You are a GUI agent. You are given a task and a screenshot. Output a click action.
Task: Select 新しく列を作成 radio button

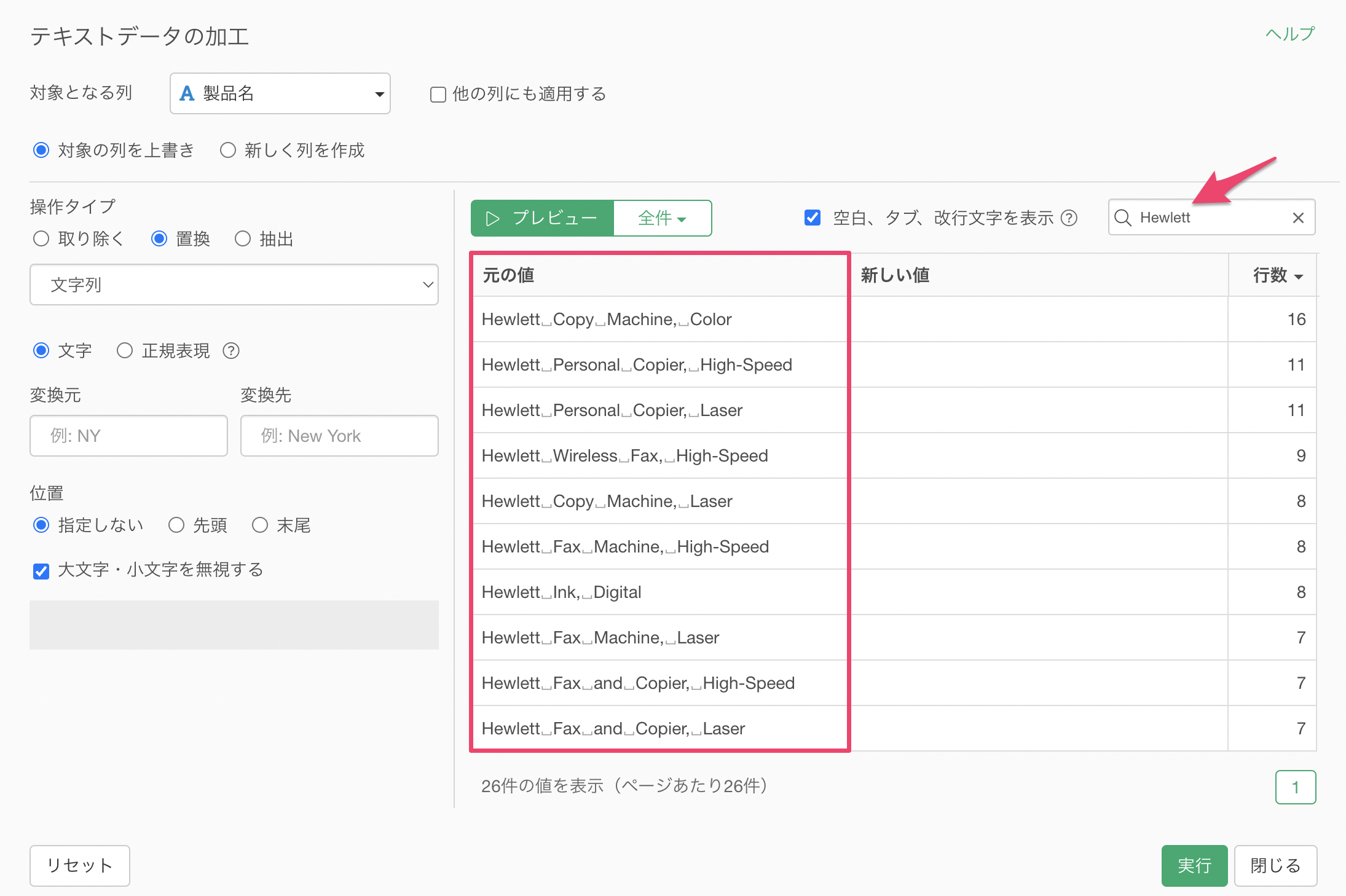(228, 151)
